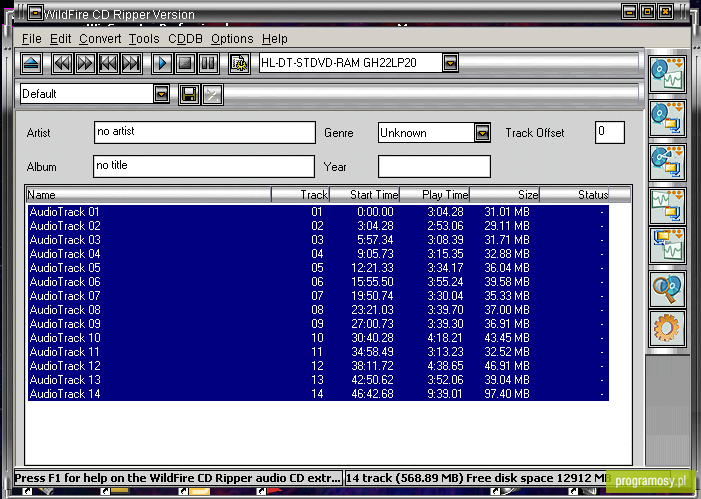Select AudioTrack 03 row
Image resolution: width=701 pixels, height=499 pixels.
click(x=318, y=240)
